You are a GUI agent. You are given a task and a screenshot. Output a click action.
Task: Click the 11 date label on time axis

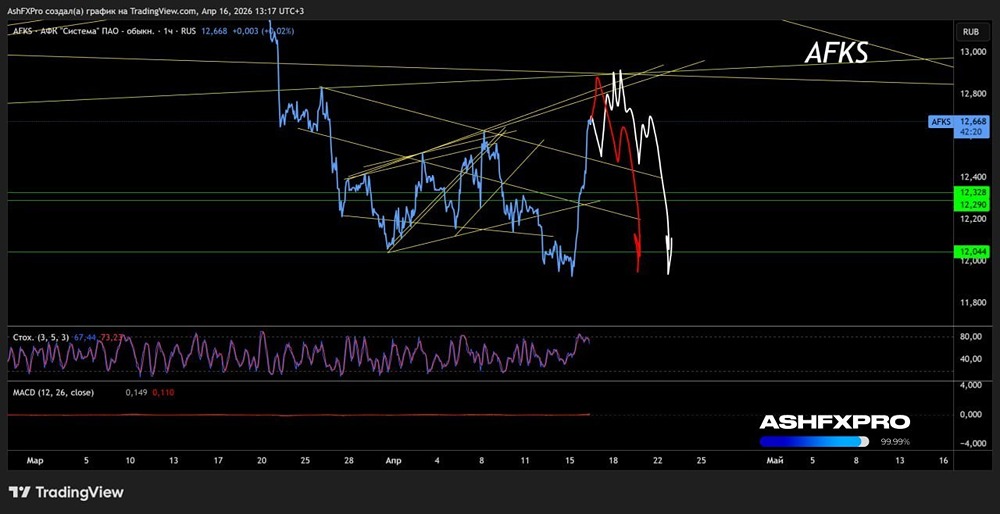pos(525,460)
